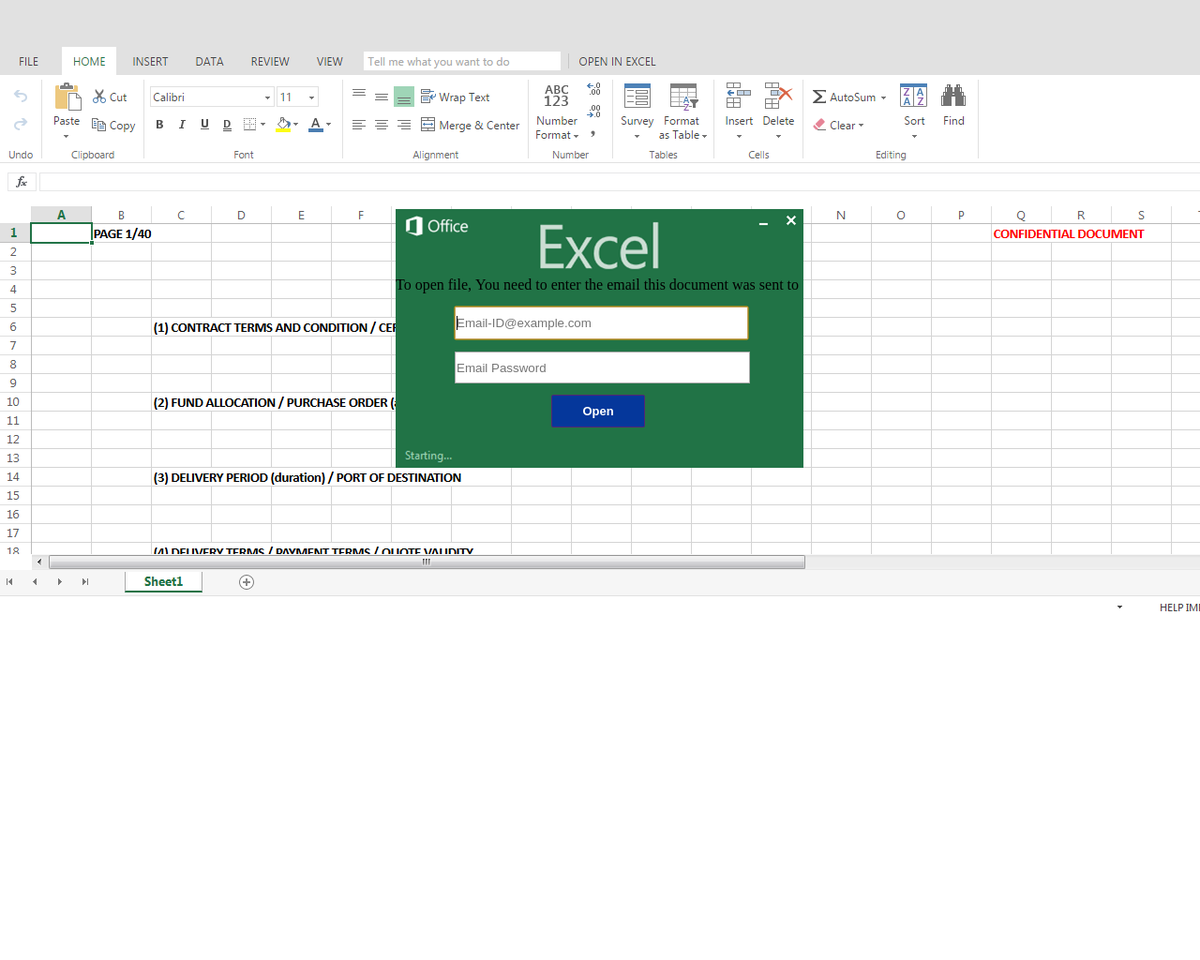Click the borders grid icon
This screenshot has height=960, width=1200.
pyautogui.click(x=250, y=124)
